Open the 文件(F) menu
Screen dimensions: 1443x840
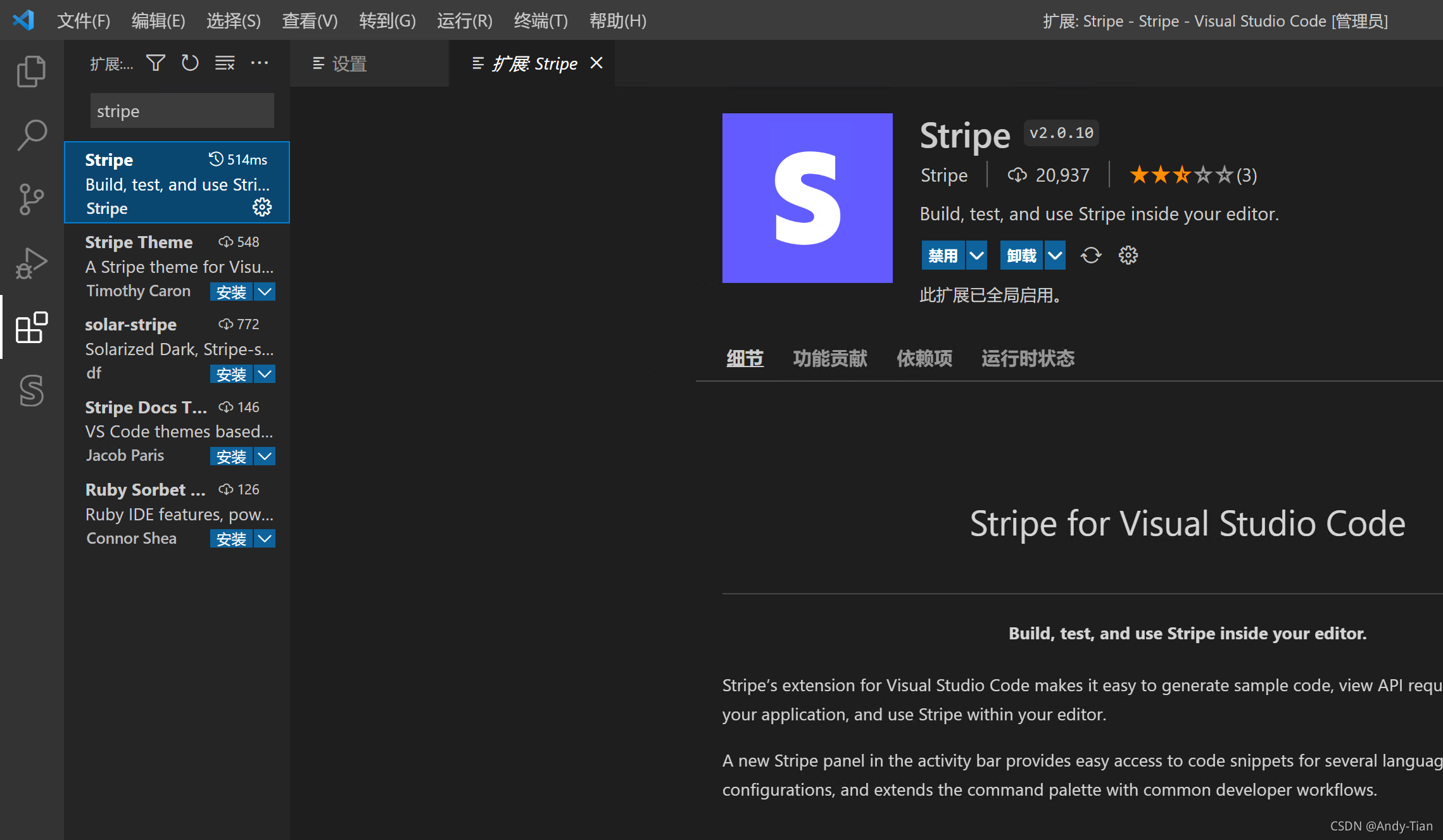84,21
